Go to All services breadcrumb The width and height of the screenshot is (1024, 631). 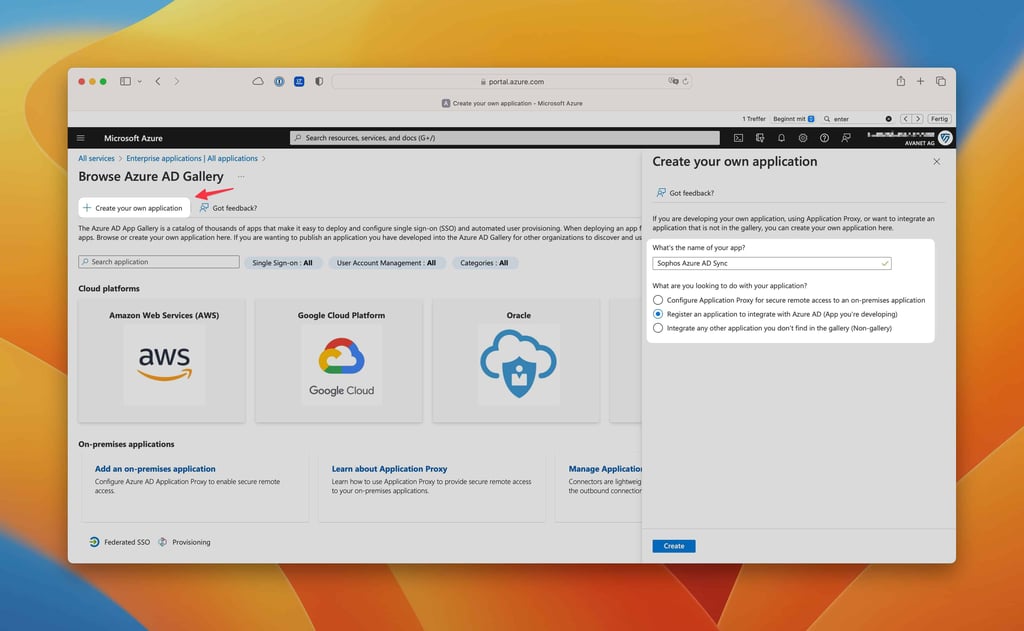pyautogui.click(x=96, y=158)
